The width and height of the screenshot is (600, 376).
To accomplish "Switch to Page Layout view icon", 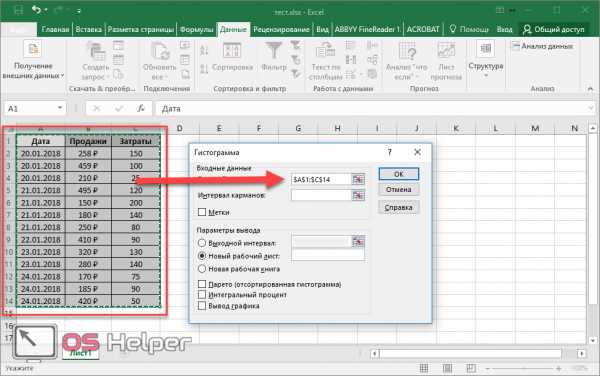I will [x=447, y=368].
